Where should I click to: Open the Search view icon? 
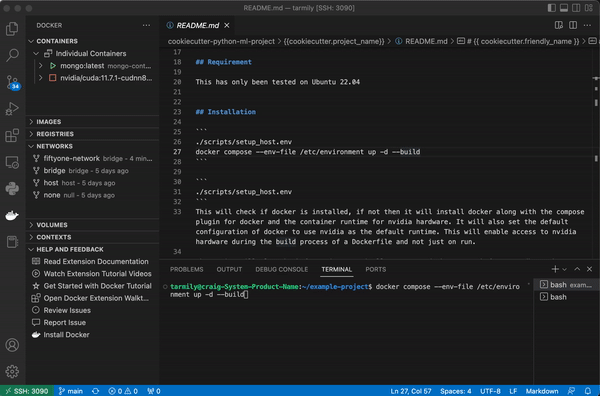click(x=12, y=55)
